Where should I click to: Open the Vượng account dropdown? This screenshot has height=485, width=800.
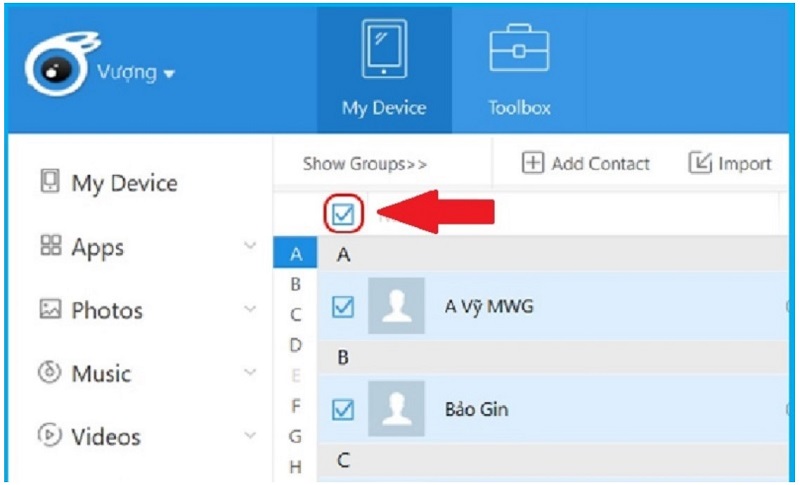click(x=136, y=73)
